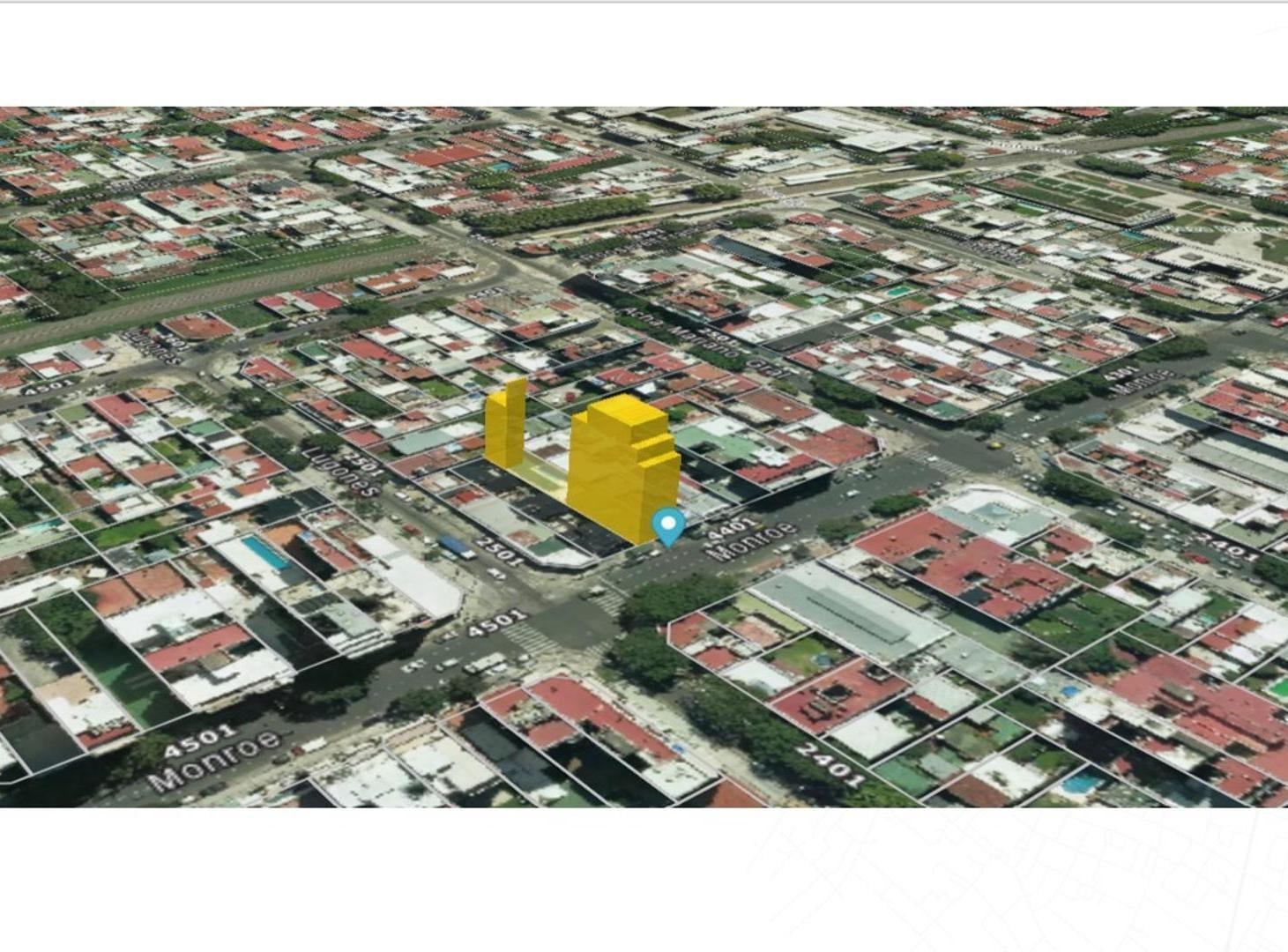This screenshot has height=952, width=1288.
Task: Click the 'Lugones' label beside '2501'
Action: click(343, 472)
